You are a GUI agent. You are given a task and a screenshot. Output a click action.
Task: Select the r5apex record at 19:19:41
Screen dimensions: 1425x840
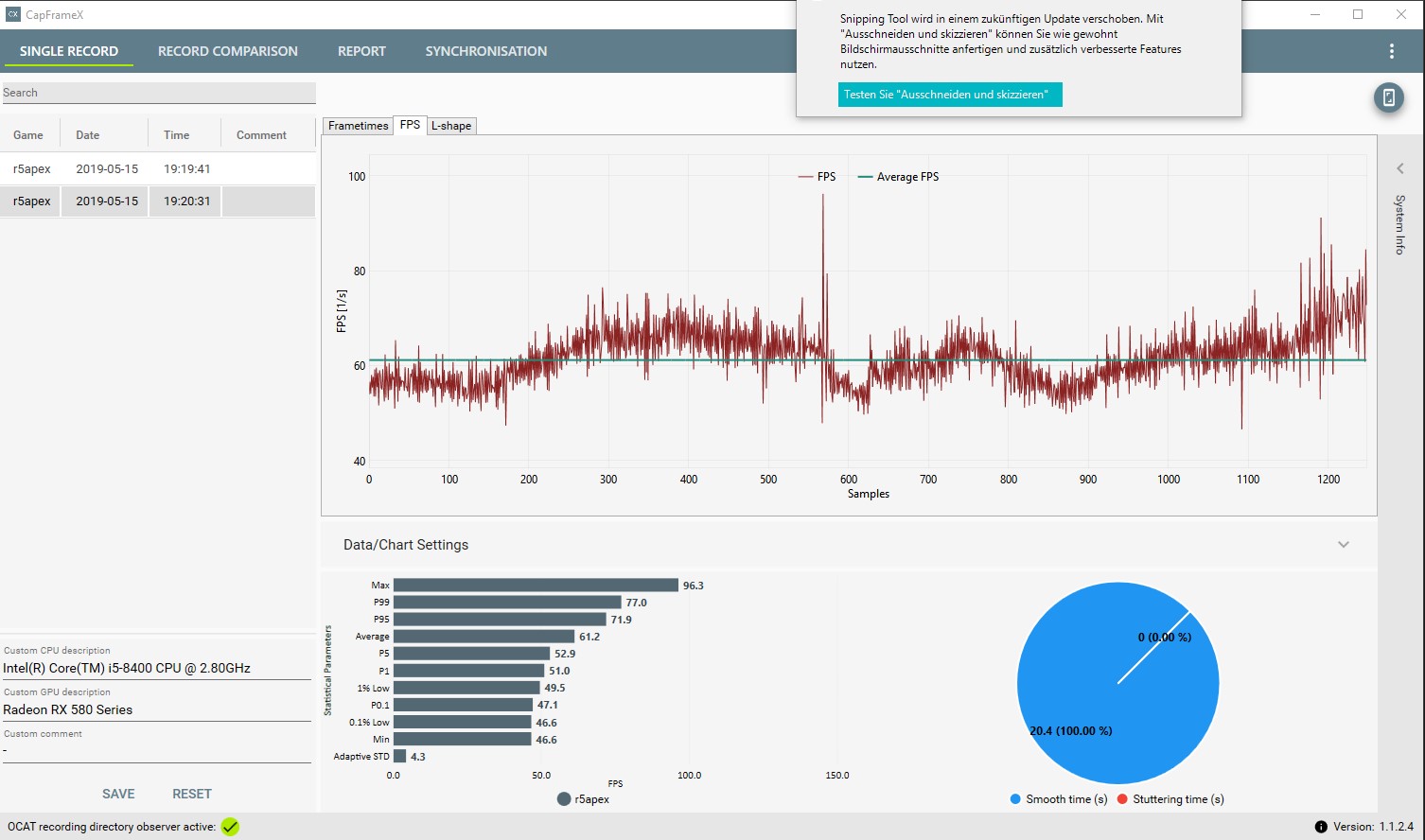click(x=158, y=169)
